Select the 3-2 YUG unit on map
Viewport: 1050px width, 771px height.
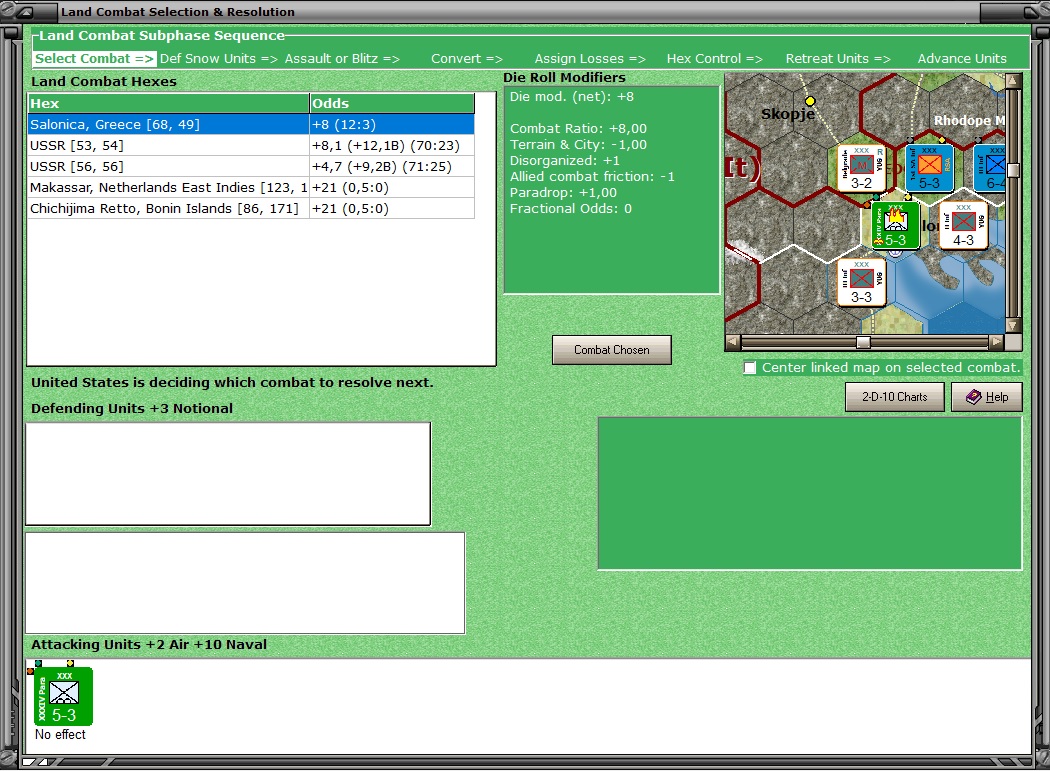pos(861,168)
